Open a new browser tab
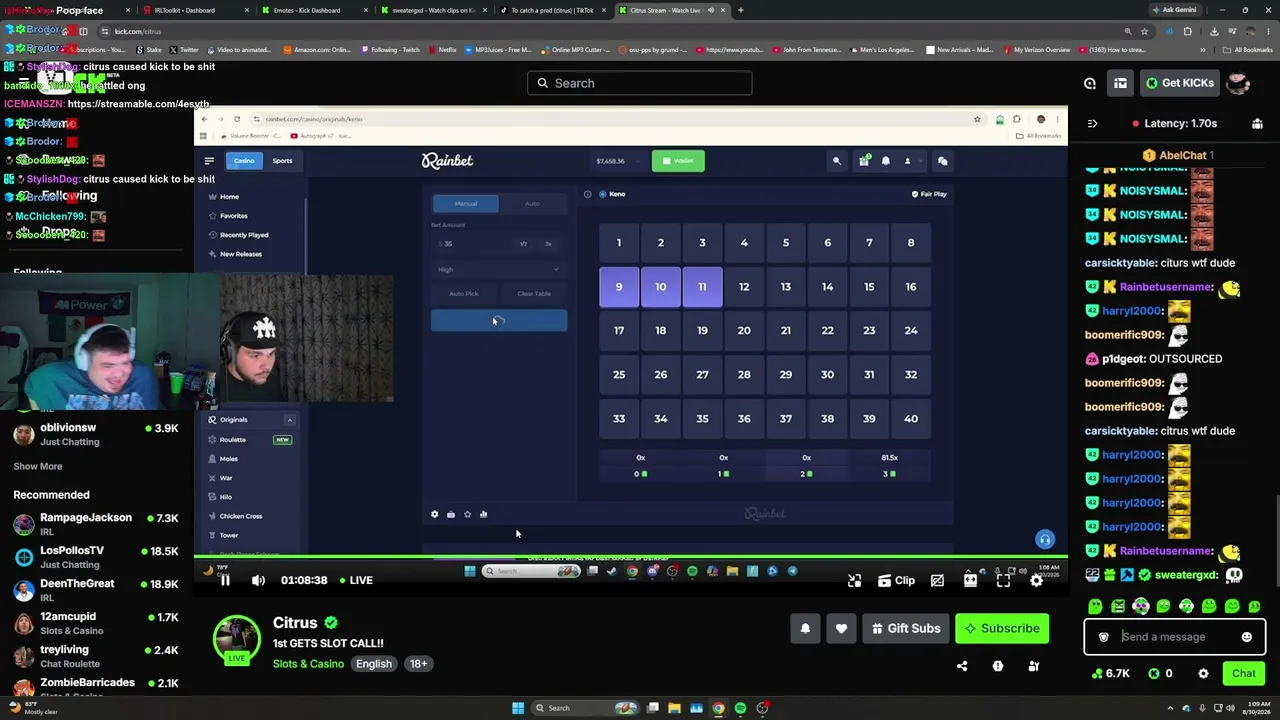Screen dimensions: 1280x720 click(x=741, y=10)
